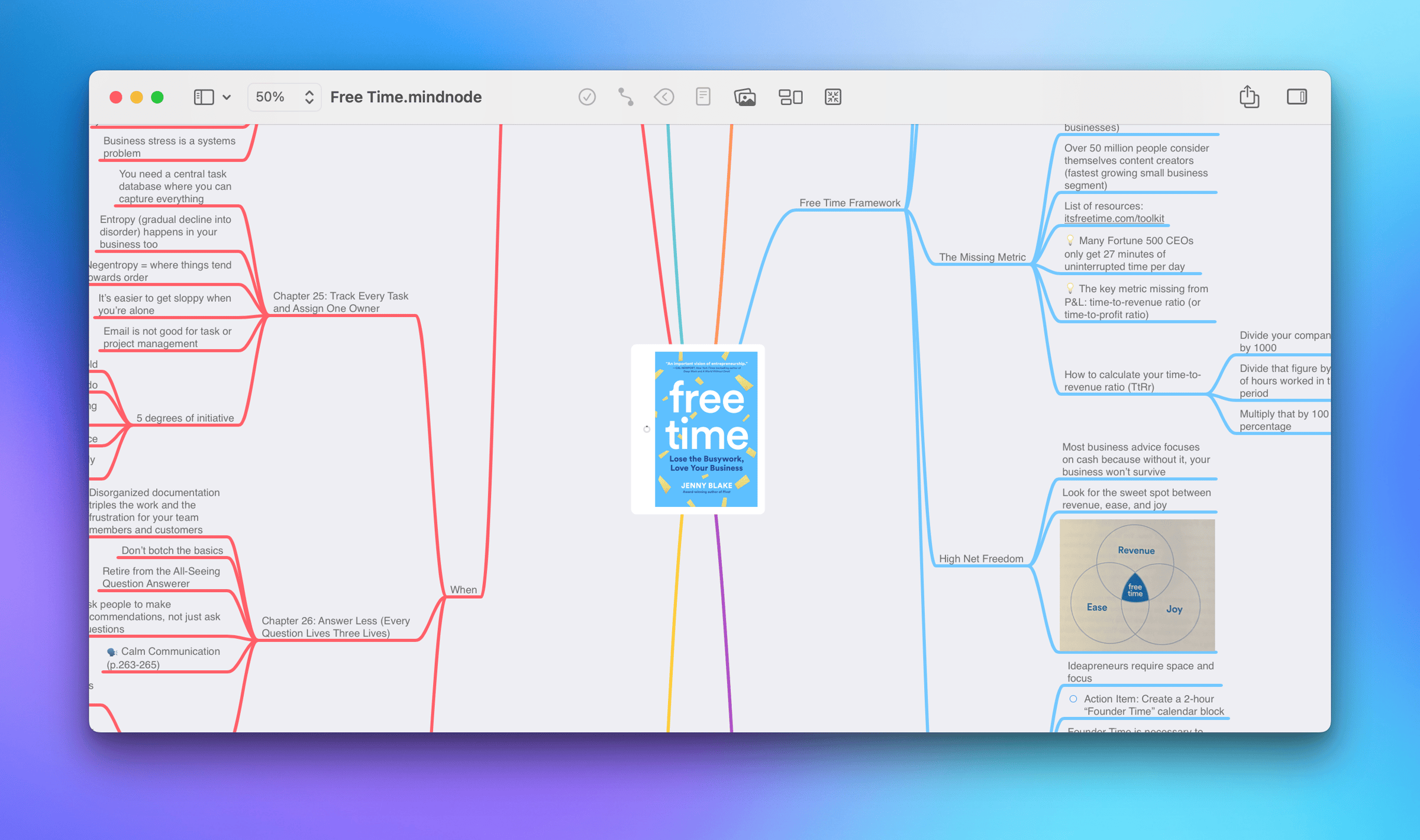Click the share export icon
This screenshot has height=840, width=1420.
(1249, 96)
